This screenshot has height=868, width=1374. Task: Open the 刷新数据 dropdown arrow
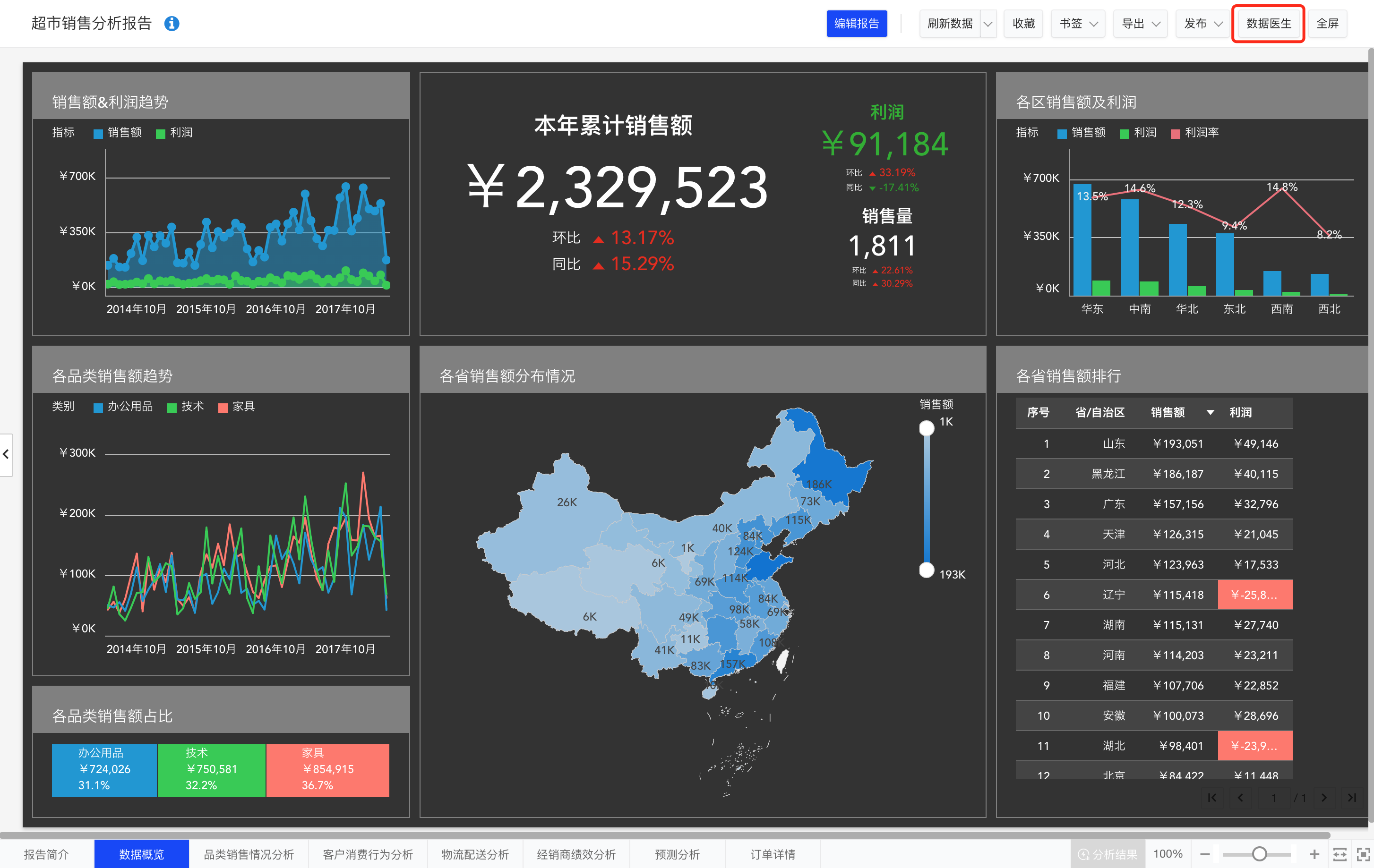(x=988, y=24)
